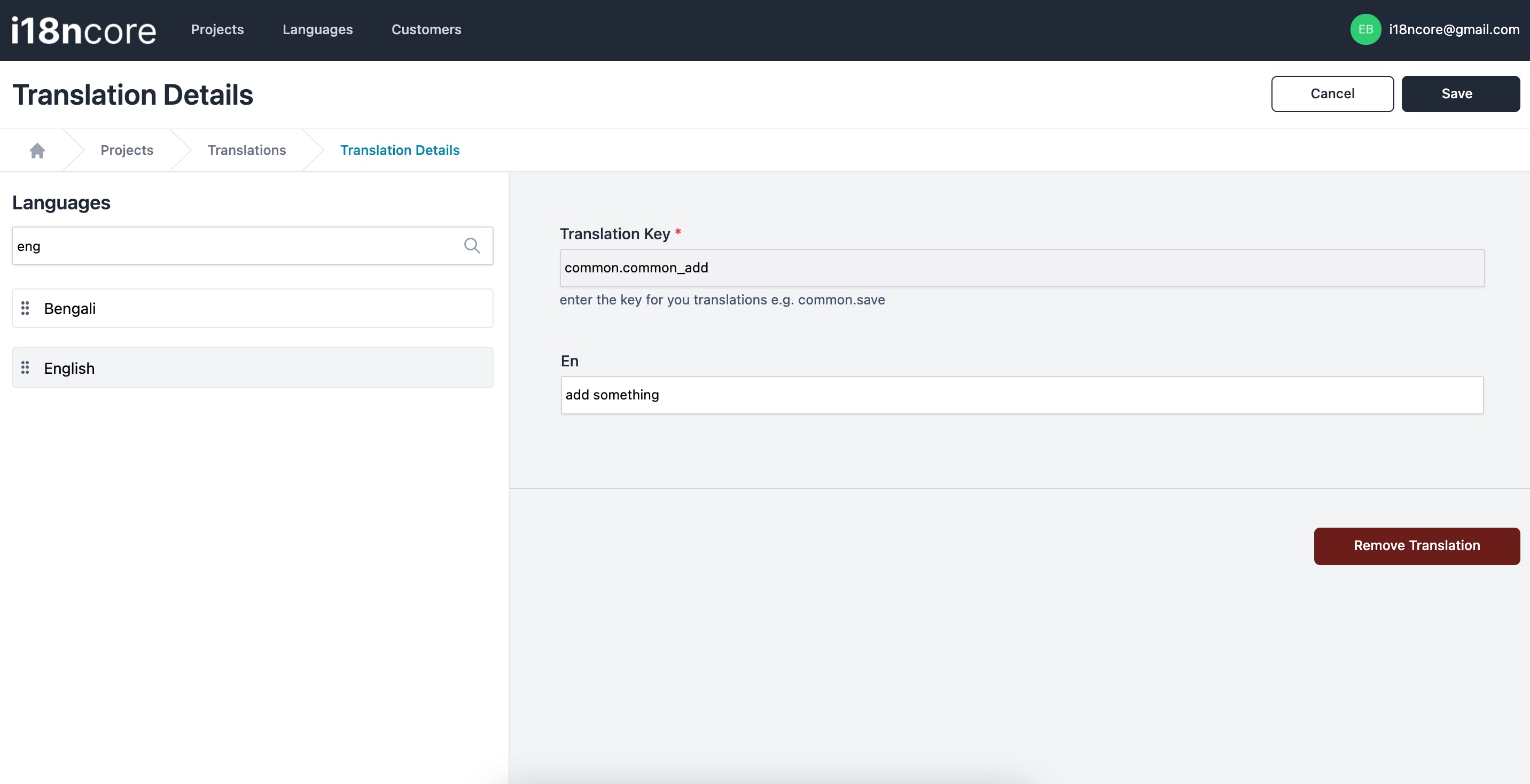Click English drag handle icon
Viewport: 1530px width, 784px height.
tap(25, 367)
